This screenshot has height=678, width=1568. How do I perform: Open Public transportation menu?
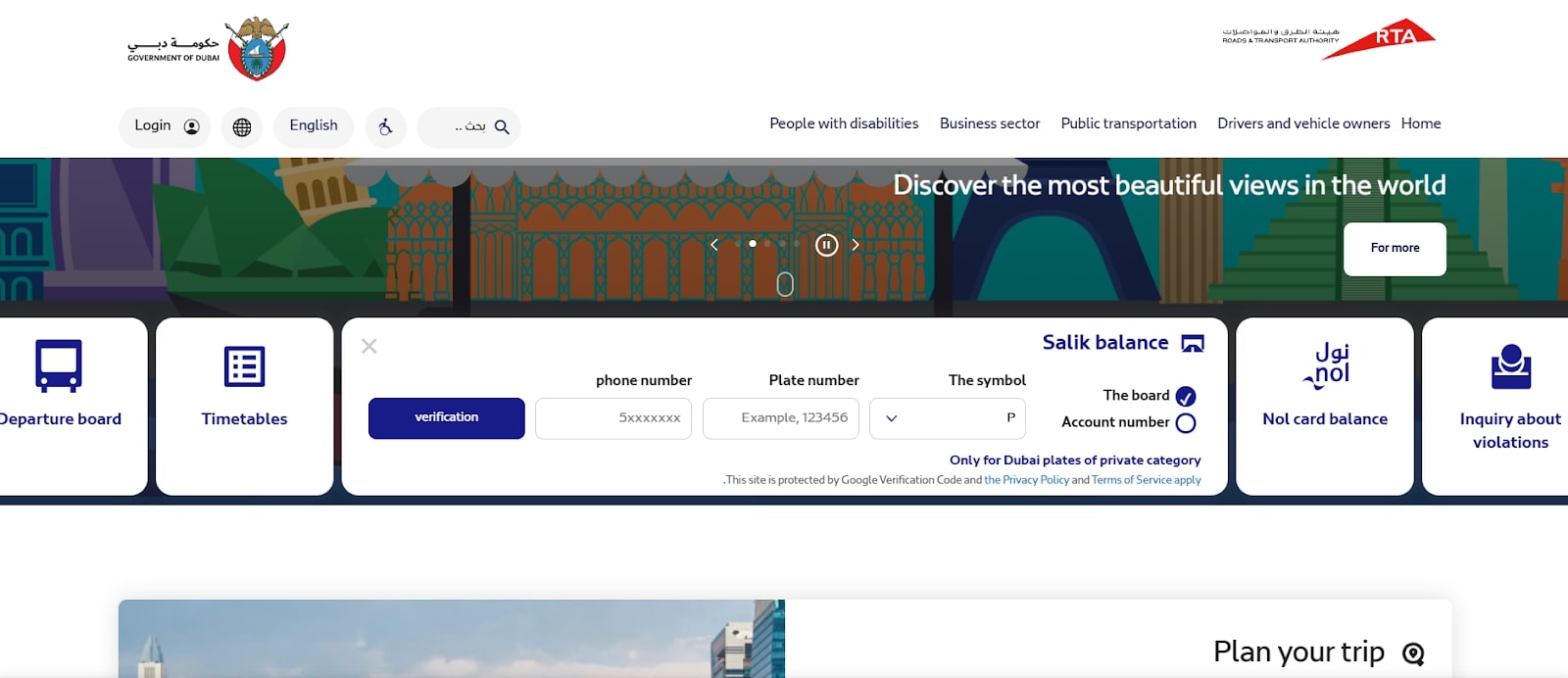[1128, 123]
